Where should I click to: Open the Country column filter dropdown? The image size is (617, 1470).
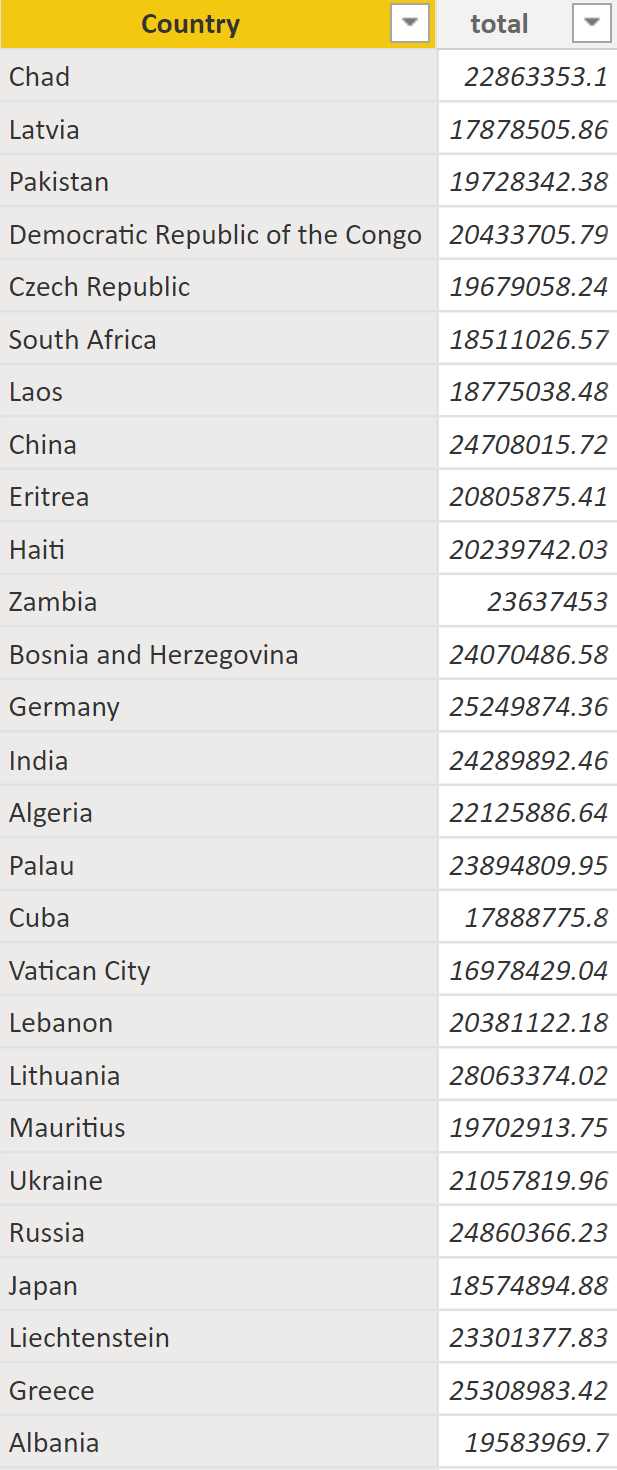tap(409, 23)
